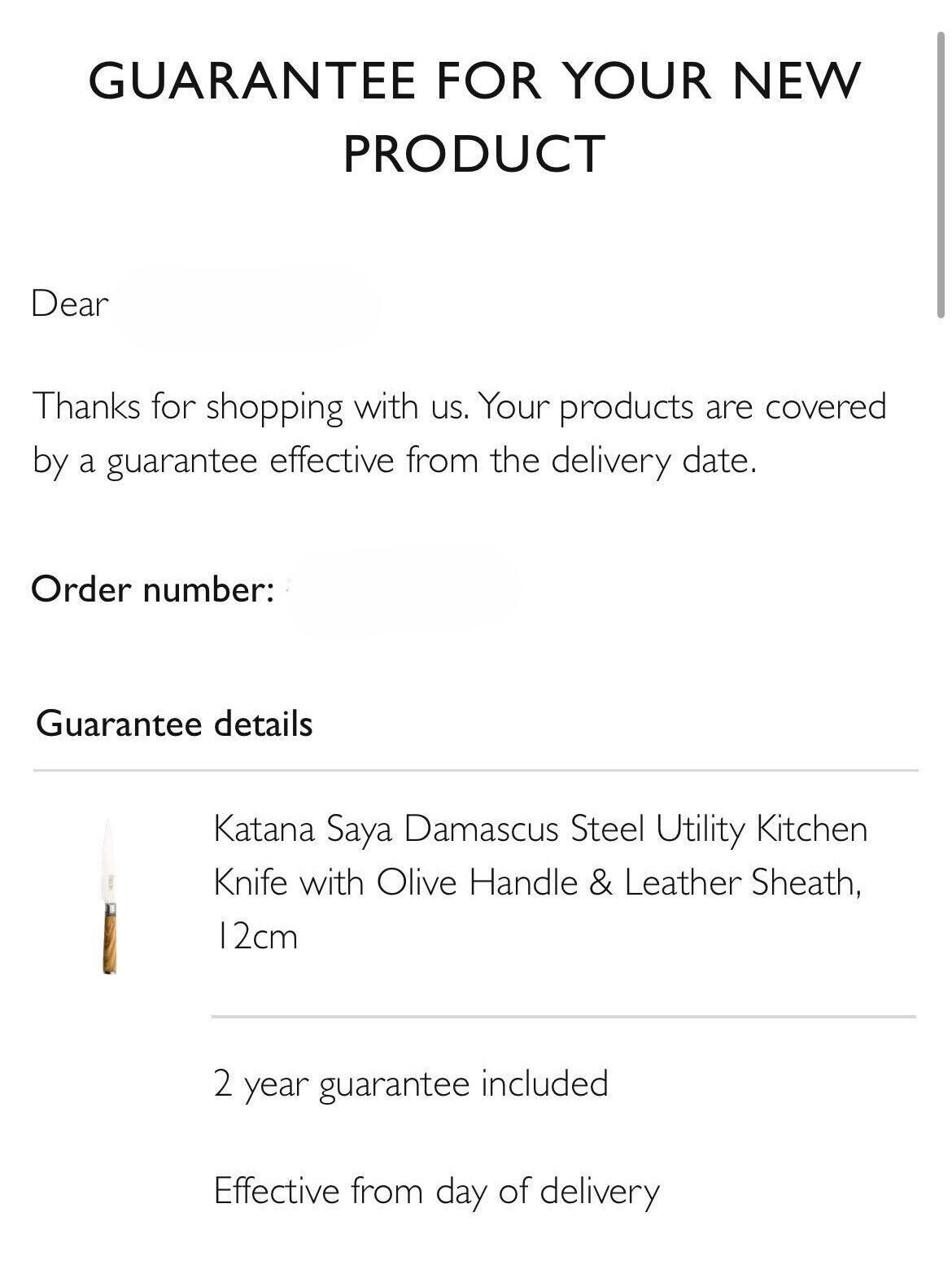Image resolution: width=952 pixels, height=1265 pixels.
Task: Click the divider line below the product name
Action: pyautogui.click(x=564, y=1016)
